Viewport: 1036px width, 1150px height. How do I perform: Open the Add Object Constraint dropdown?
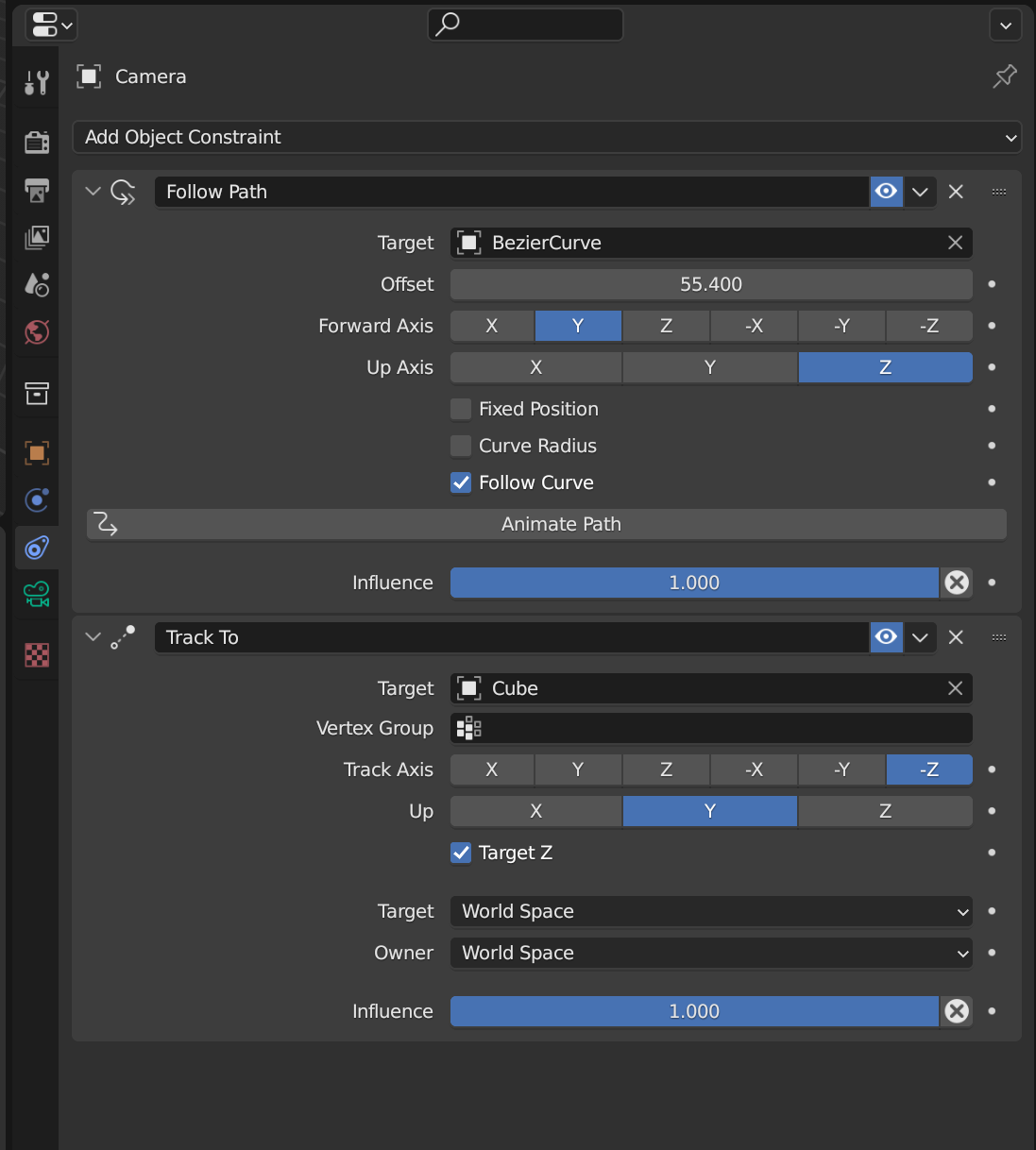point(547,137)
